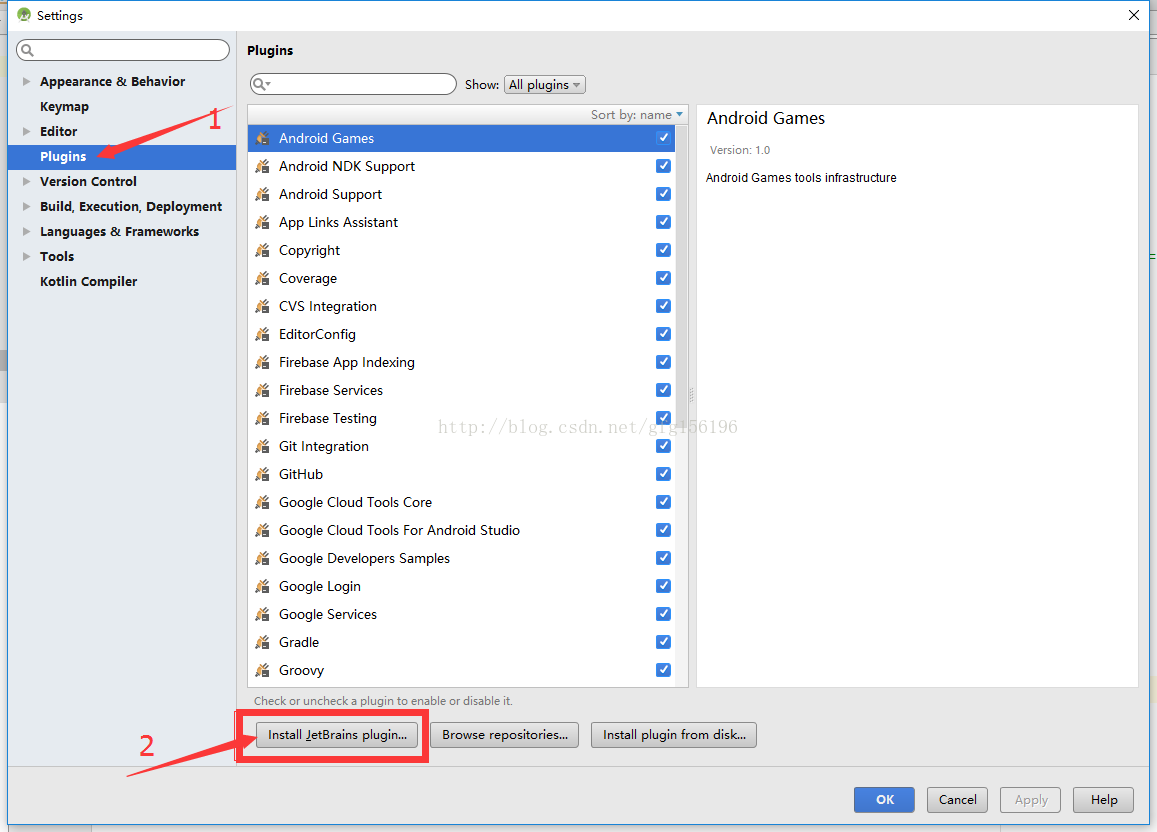Click the Google Developers Samples plugin icon

262,558
